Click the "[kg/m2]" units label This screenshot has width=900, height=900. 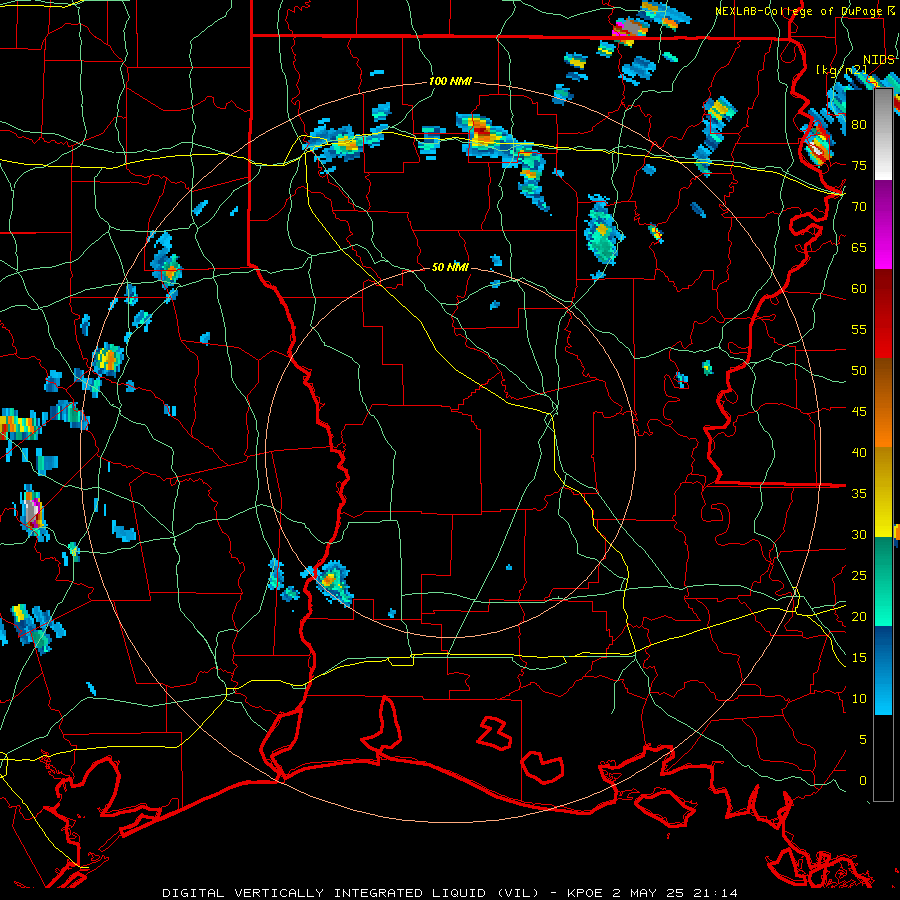coord(841,70)
